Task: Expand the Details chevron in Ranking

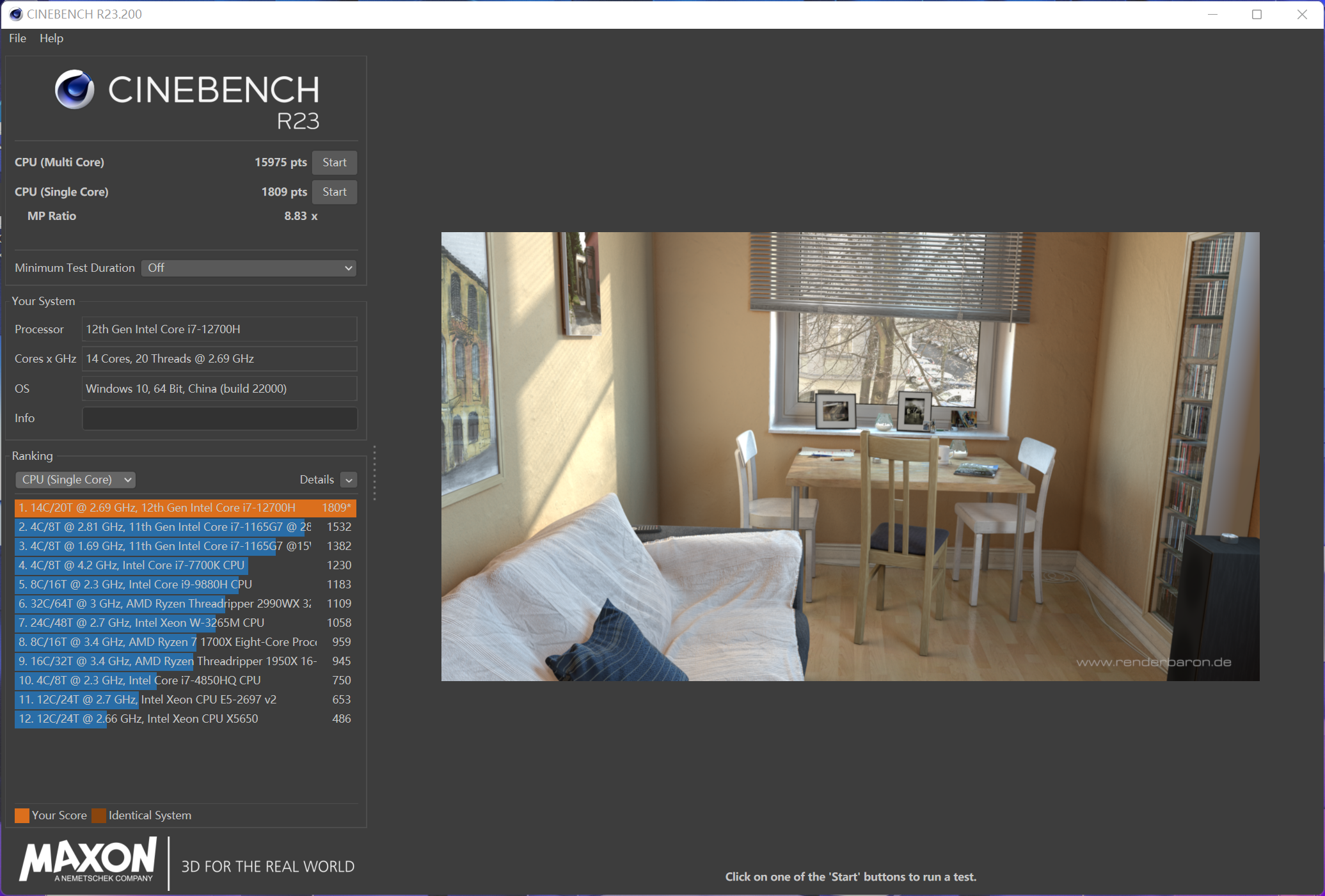Action: tap(349, 480)
